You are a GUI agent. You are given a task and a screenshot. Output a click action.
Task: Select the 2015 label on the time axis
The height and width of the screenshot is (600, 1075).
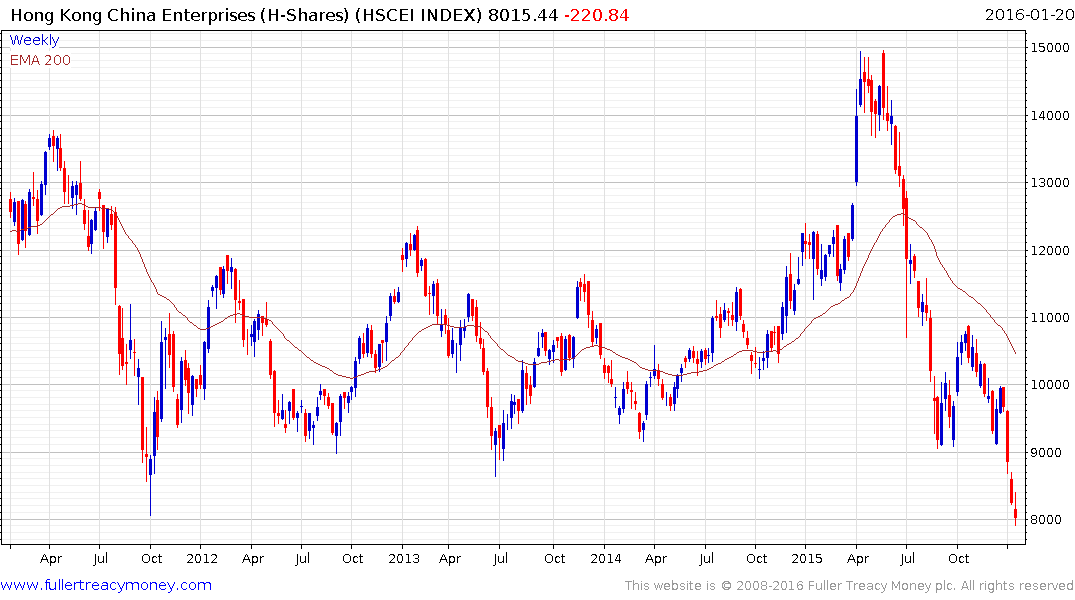[806, 558]
